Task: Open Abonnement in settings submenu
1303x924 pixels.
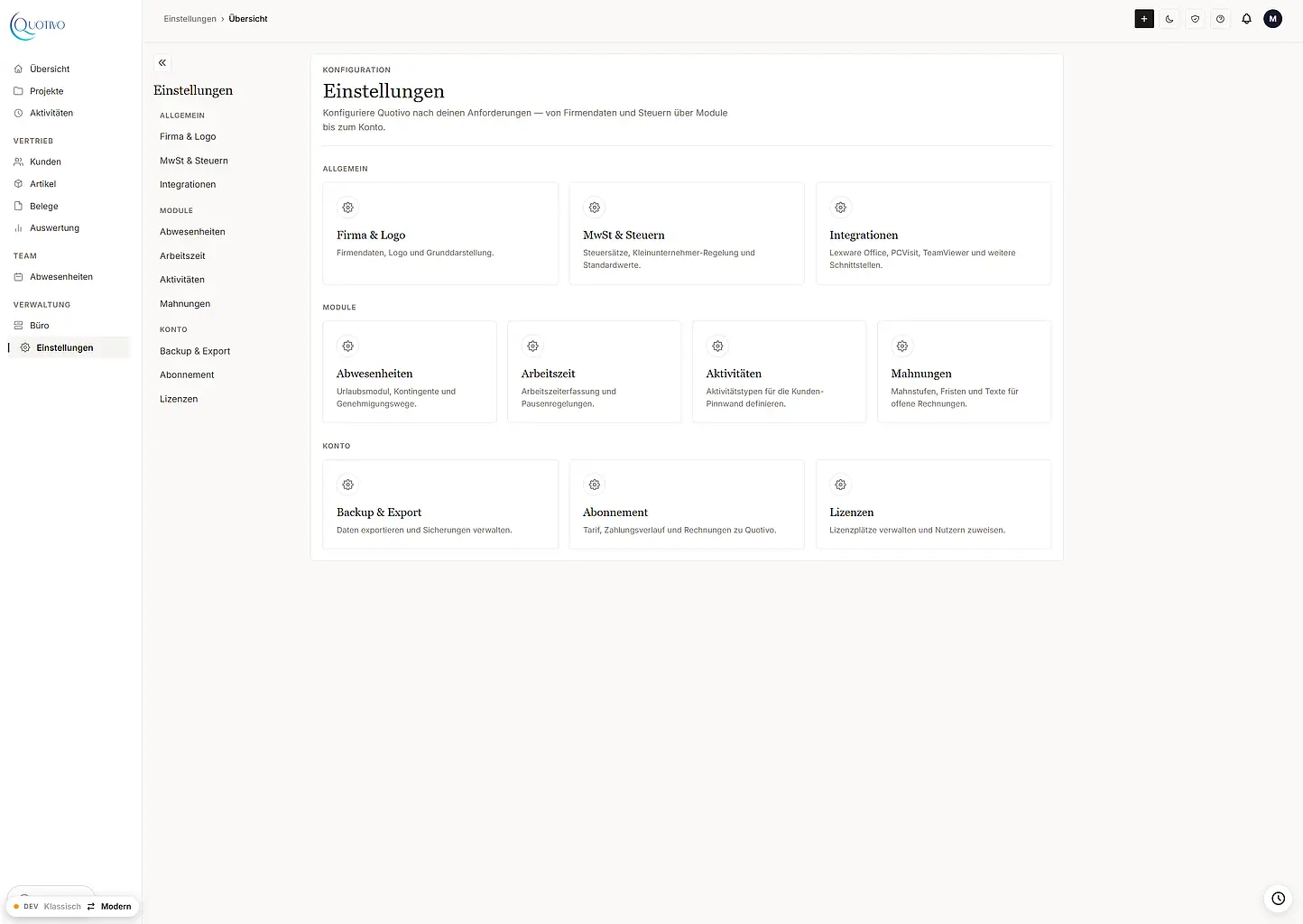Action: tap(187, 375)
